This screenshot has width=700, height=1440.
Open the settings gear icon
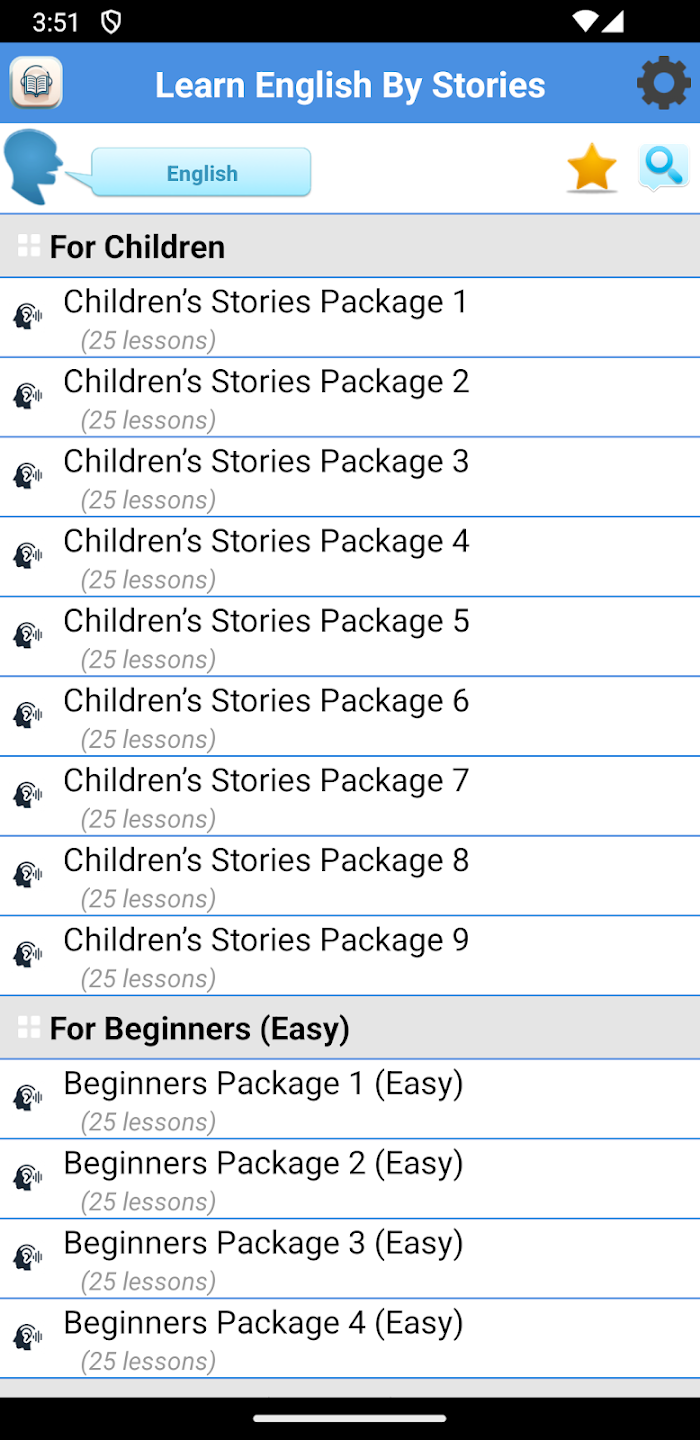[x=664, y=83]
